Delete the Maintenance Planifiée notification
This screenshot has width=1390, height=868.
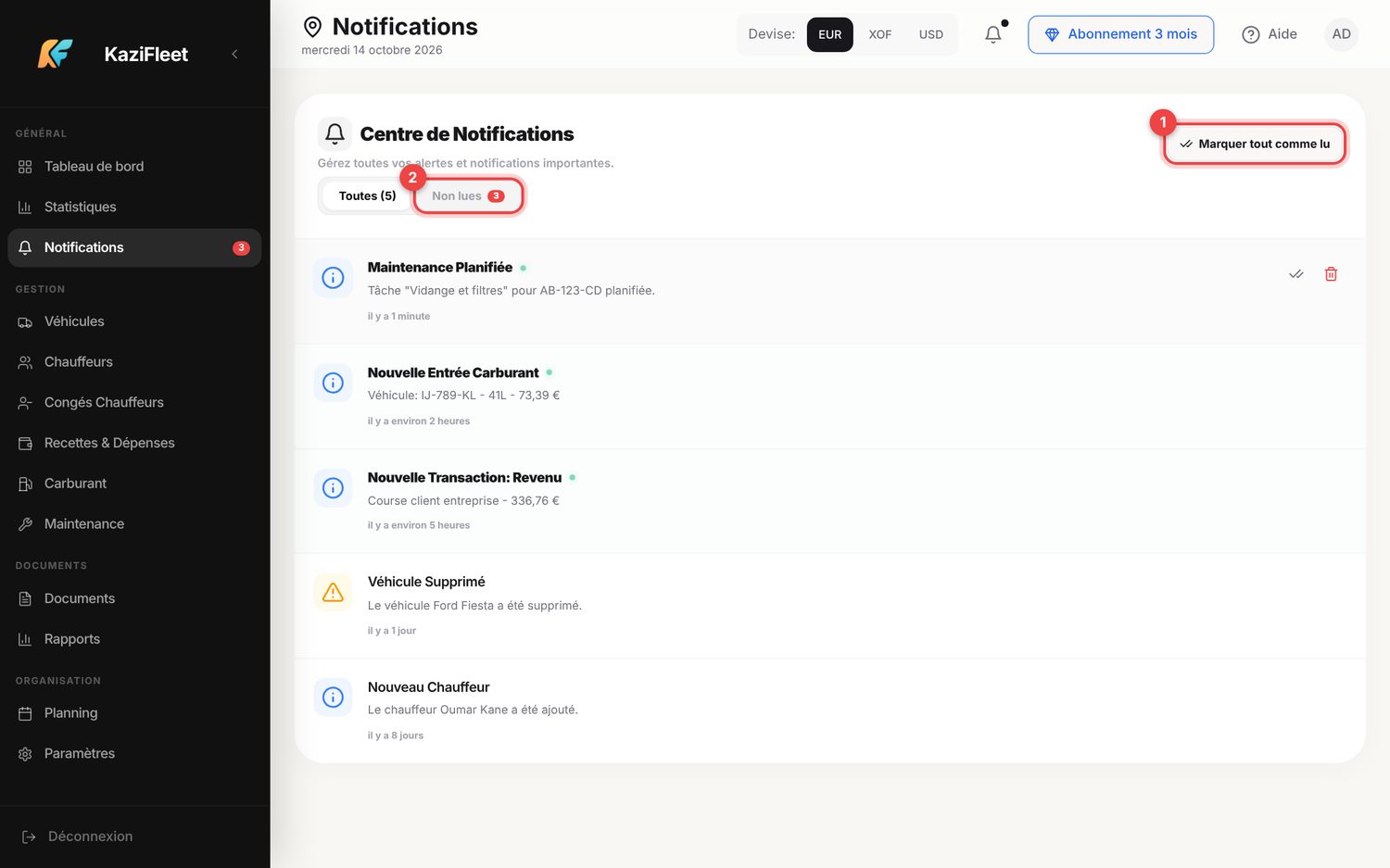coord(1331,274)
